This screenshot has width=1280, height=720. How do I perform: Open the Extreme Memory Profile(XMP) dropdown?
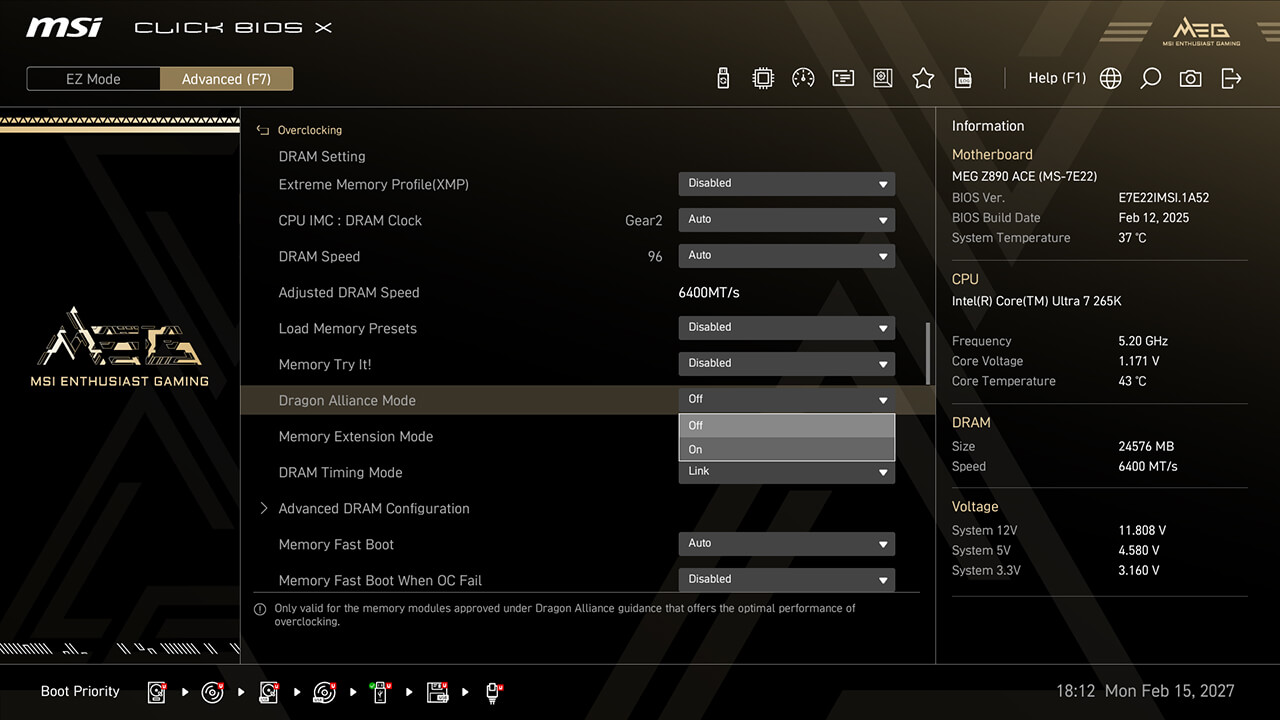point(786,184)
